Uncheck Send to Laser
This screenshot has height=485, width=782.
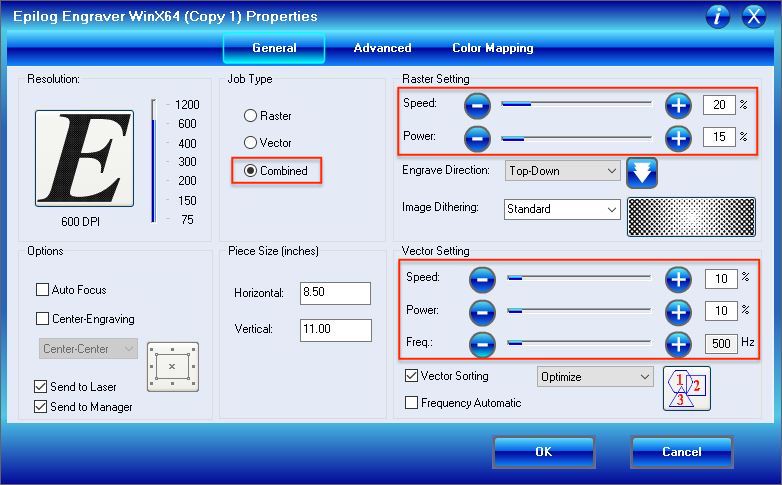(40, 387)
